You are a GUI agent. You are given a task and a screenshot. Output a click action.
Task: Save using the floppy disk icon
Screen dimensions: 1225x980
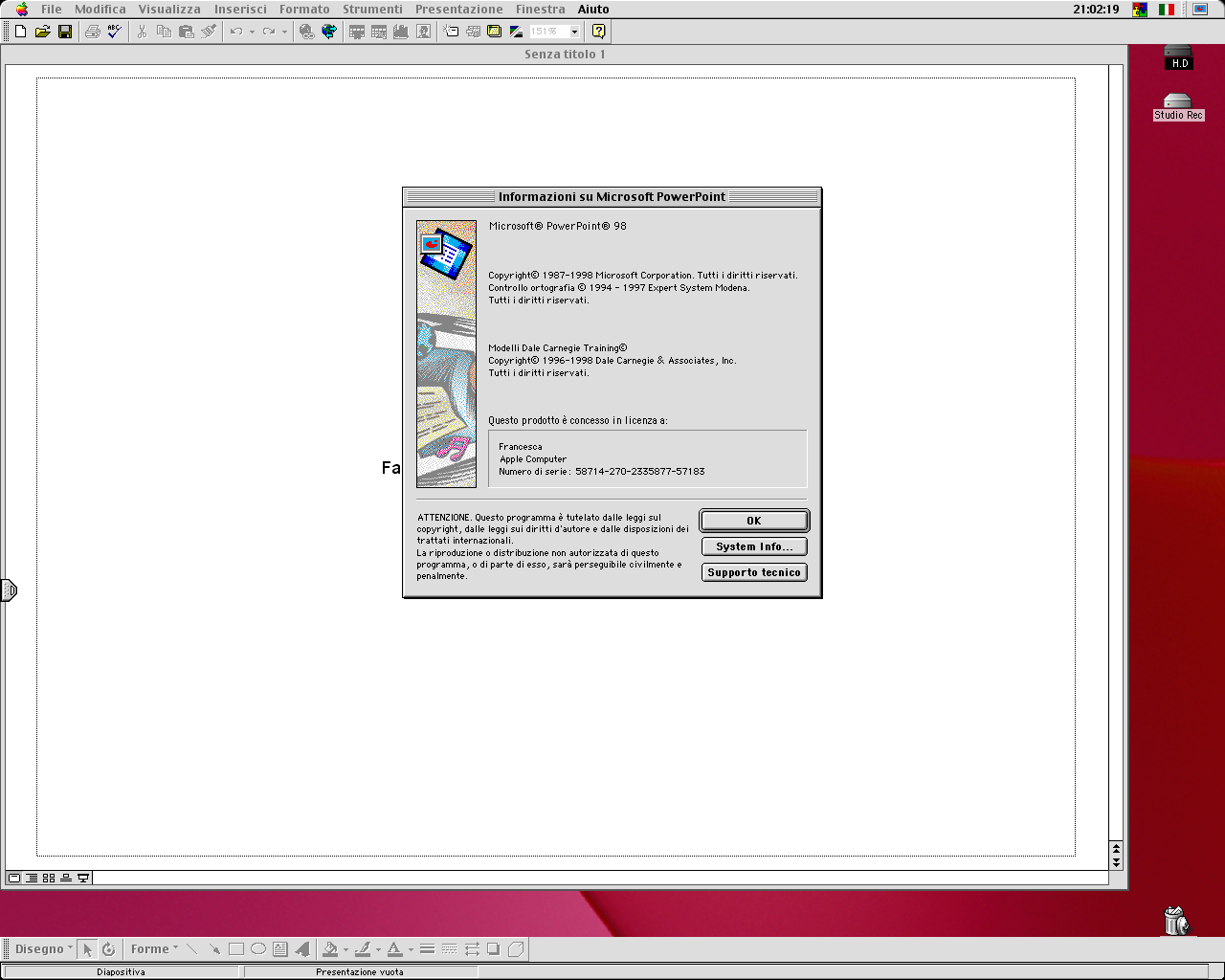[65, 32]
